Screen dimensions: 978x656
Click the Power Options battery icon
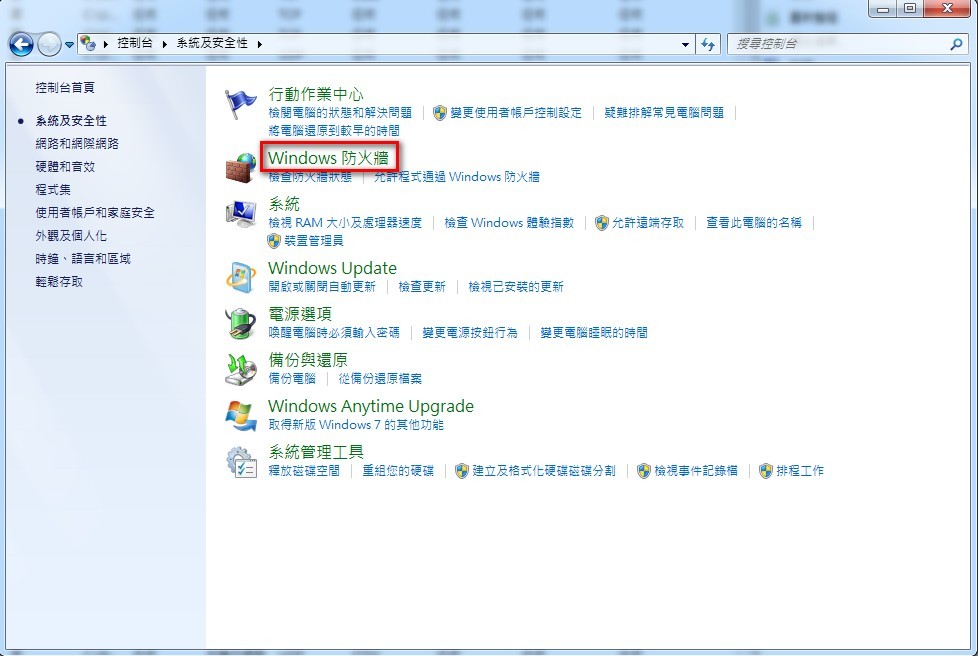click(x=241, y=323)
